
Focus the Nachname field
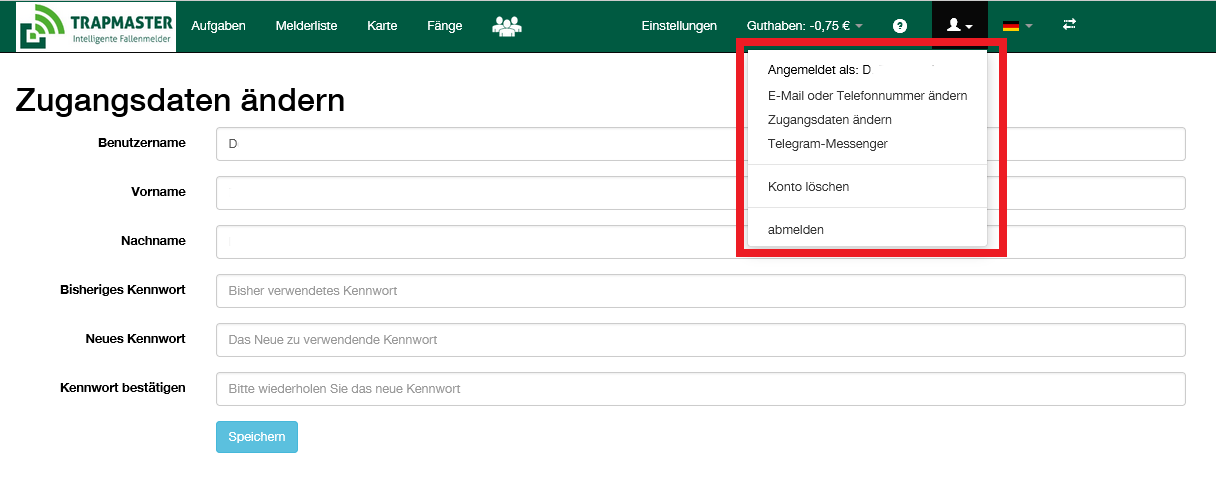[700, 242]
